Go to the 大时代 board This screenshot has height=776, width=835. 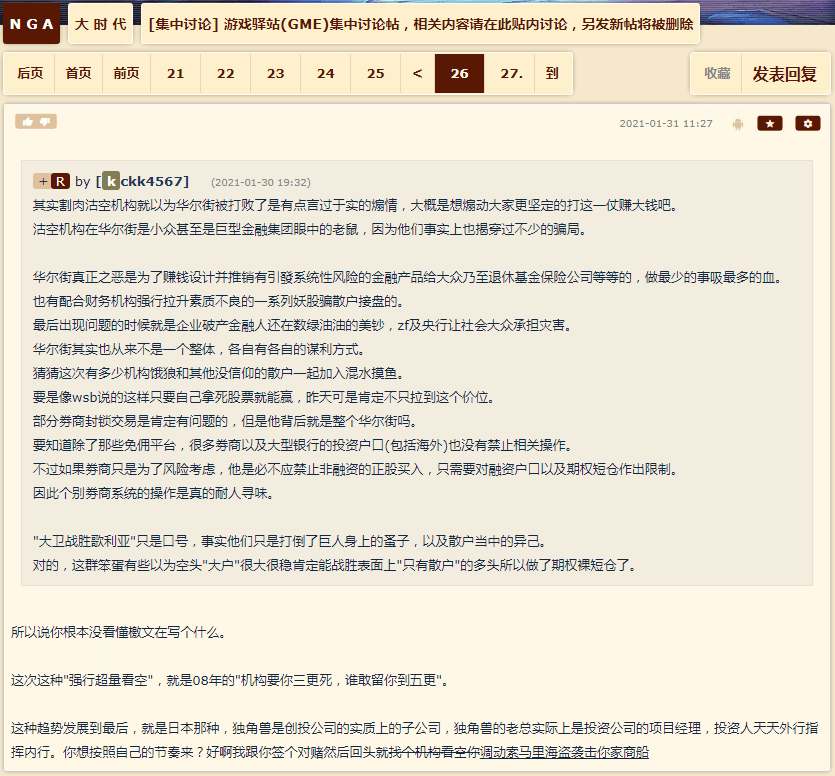[100, 24]
